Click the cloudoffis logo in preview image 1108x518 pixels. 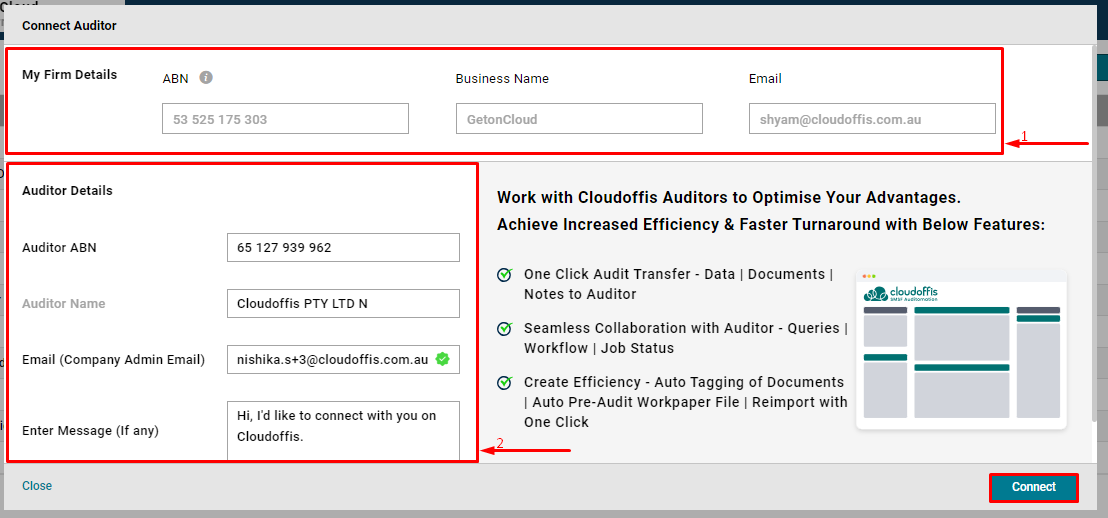(x=902, y=293)
